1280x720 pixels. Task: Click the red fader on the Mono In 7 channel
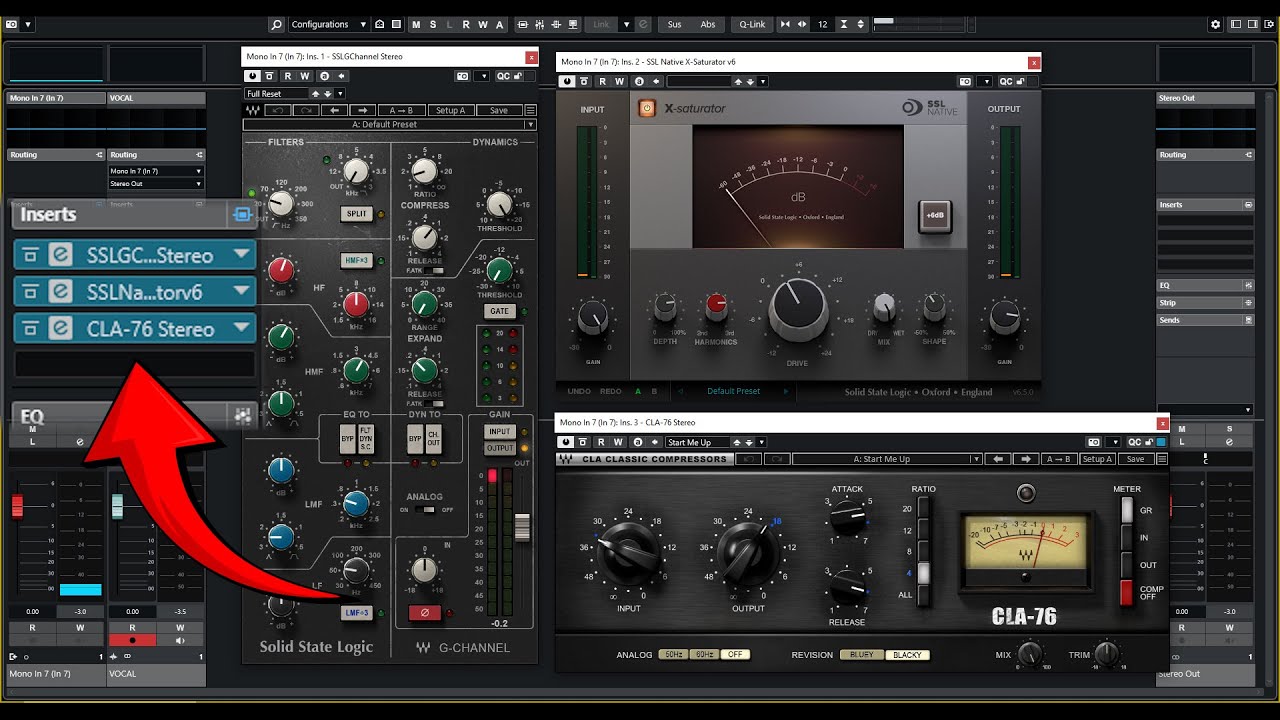[x=17, y=506]
